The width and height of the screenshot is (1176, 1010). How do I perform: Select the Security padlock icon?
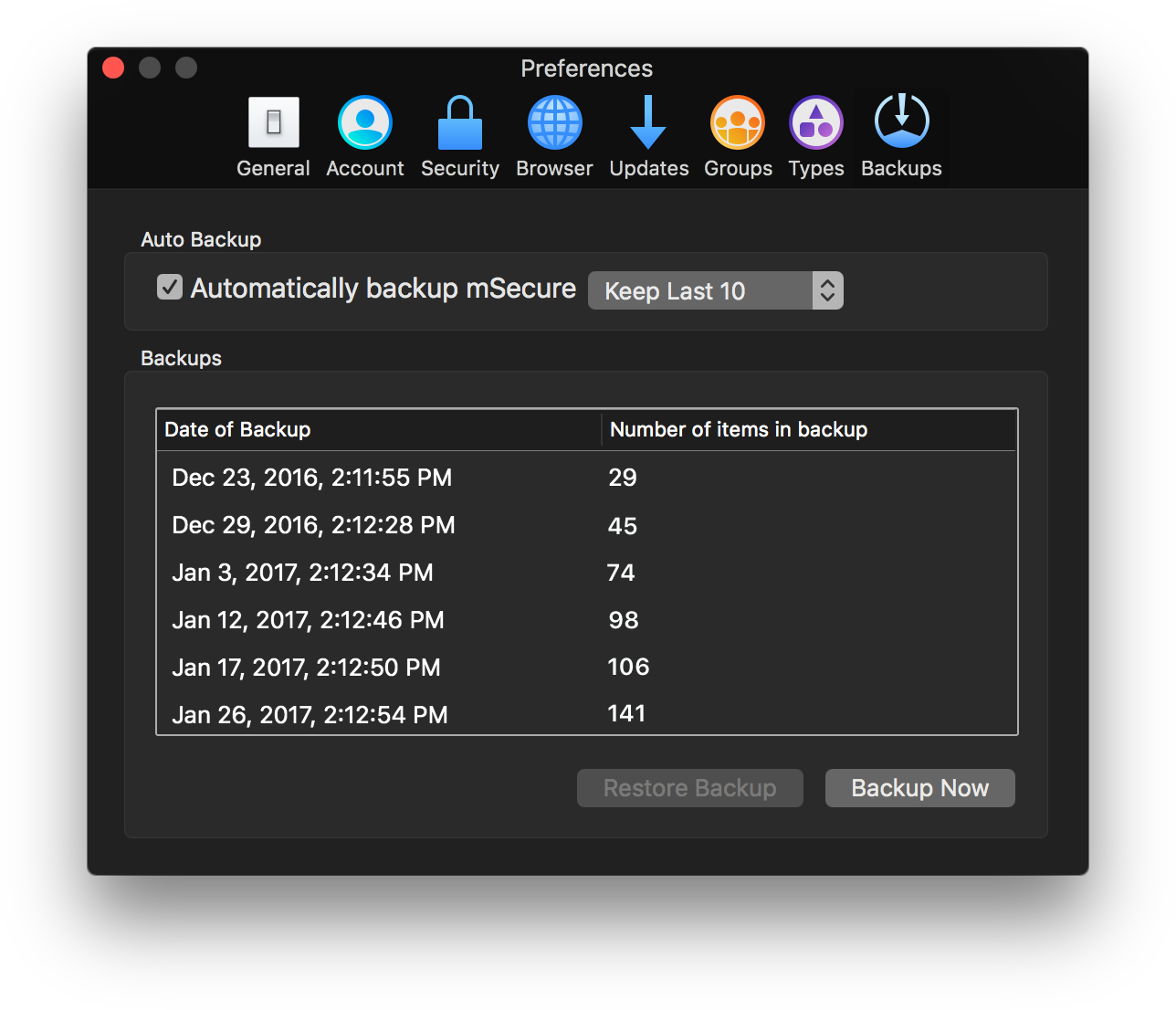click(x=460, y=122)
